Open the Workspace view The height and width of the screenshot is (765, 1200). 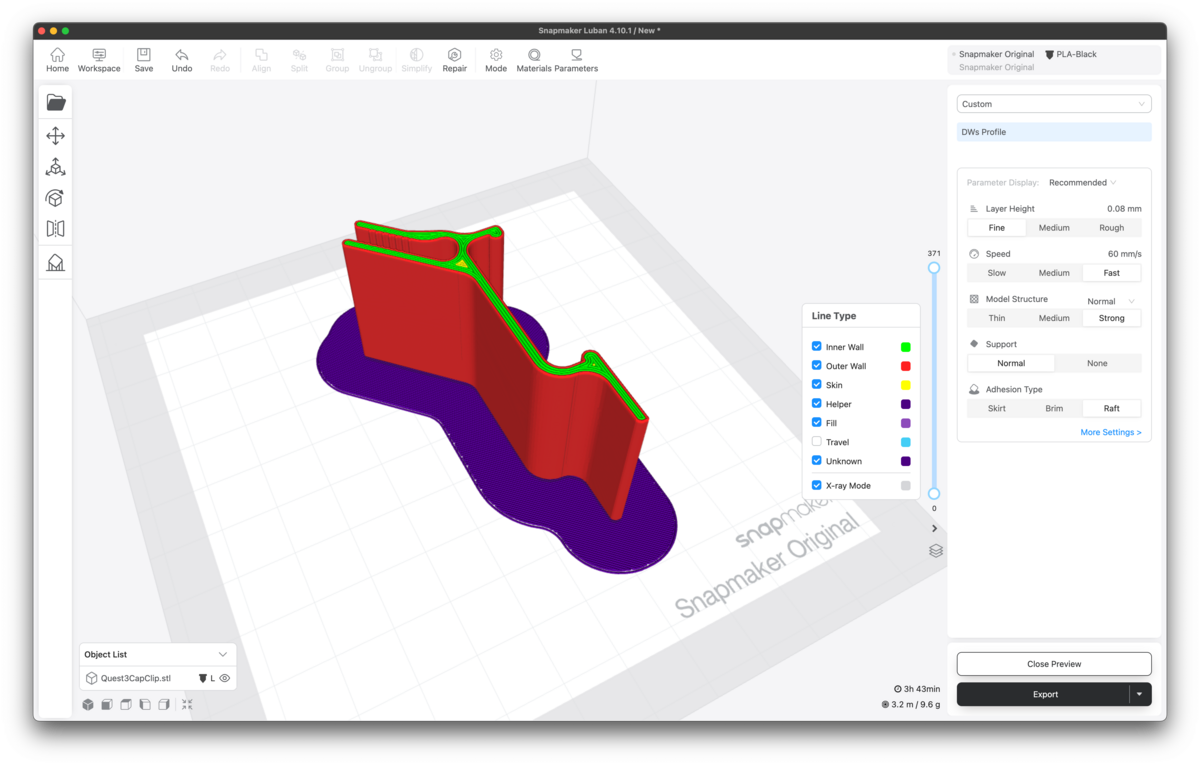click(99, 60)
